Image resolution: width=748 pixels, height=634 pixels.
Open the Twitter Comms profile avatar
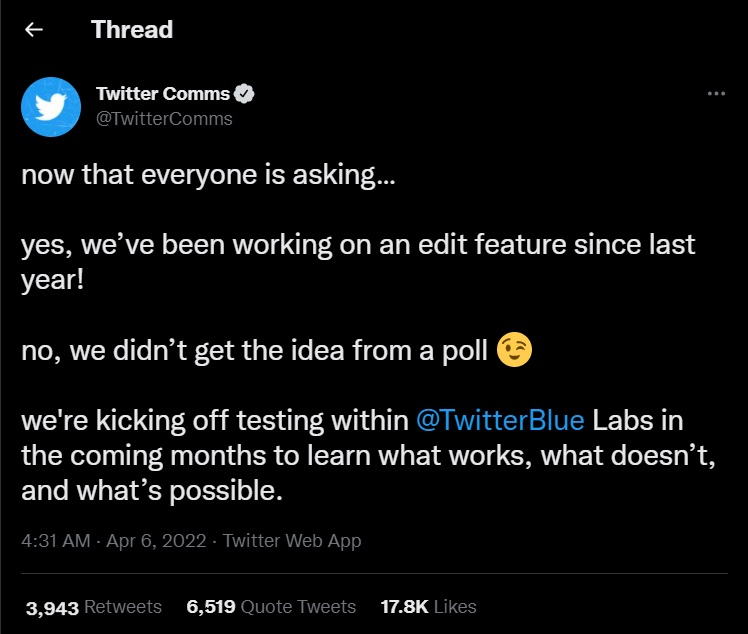(51, 107)
